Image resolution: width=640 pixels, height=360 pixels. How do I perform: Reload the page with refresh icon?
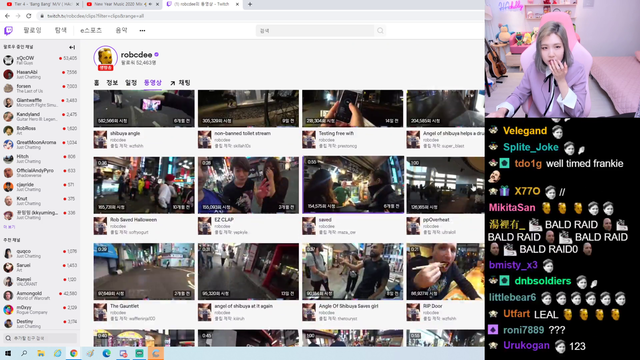coord(29,16)
